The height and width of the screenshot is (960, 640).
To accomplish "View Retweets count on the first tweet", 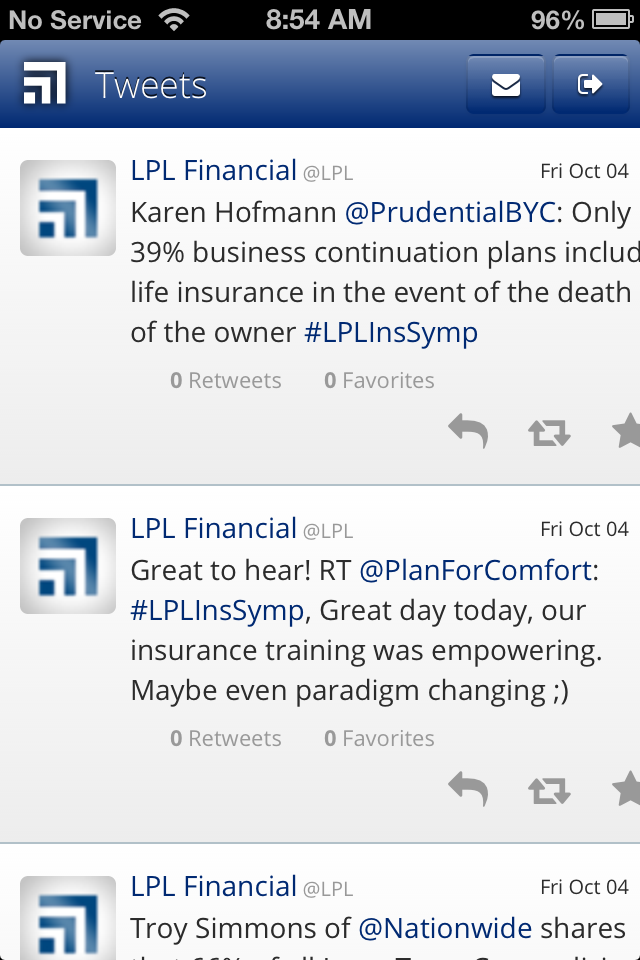I will [x=226, y=381].
